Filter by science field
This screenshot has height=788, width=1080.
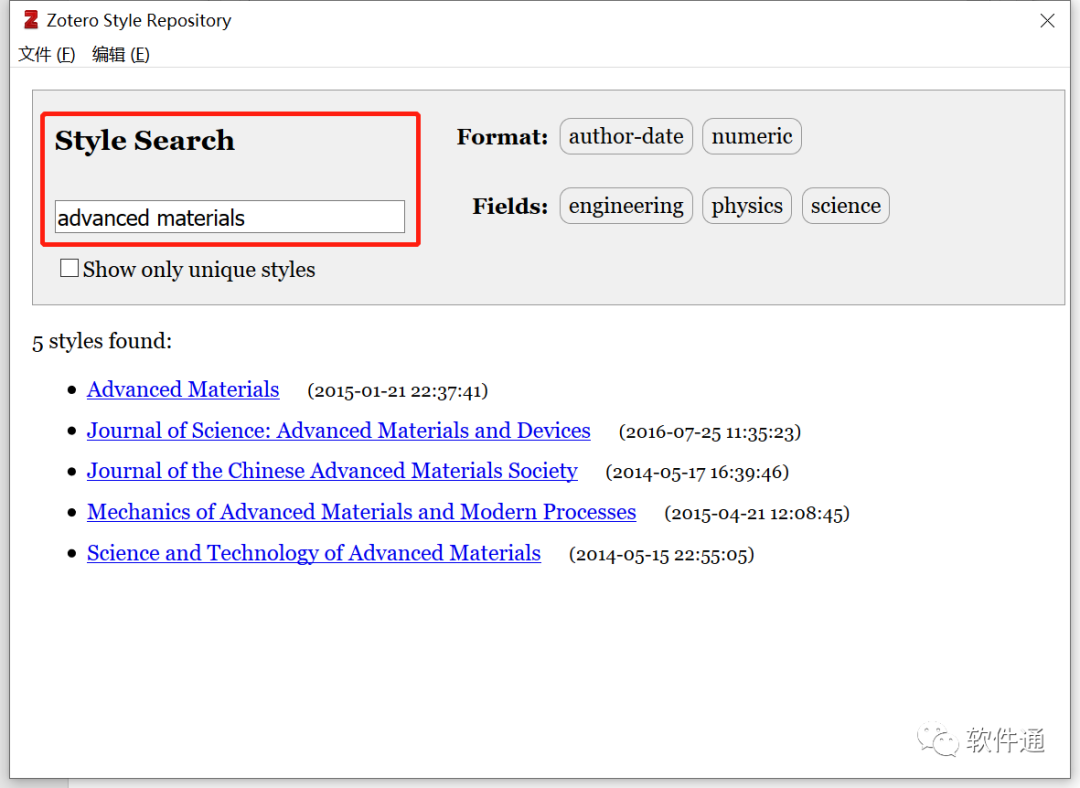[x=845, y=206]
